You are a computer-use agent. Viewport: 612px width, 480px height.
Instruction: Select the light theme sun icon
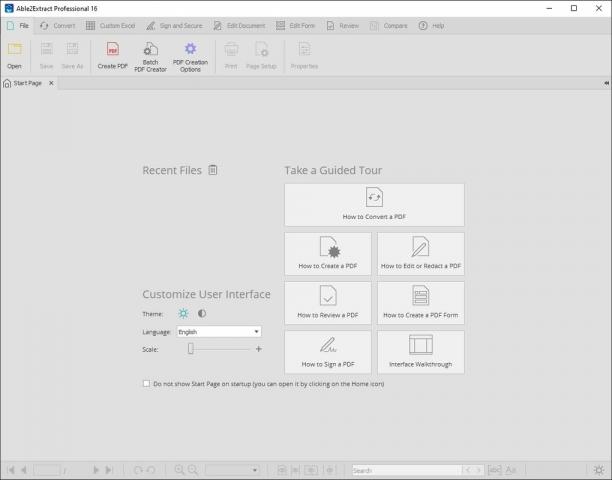click(183, 313)
